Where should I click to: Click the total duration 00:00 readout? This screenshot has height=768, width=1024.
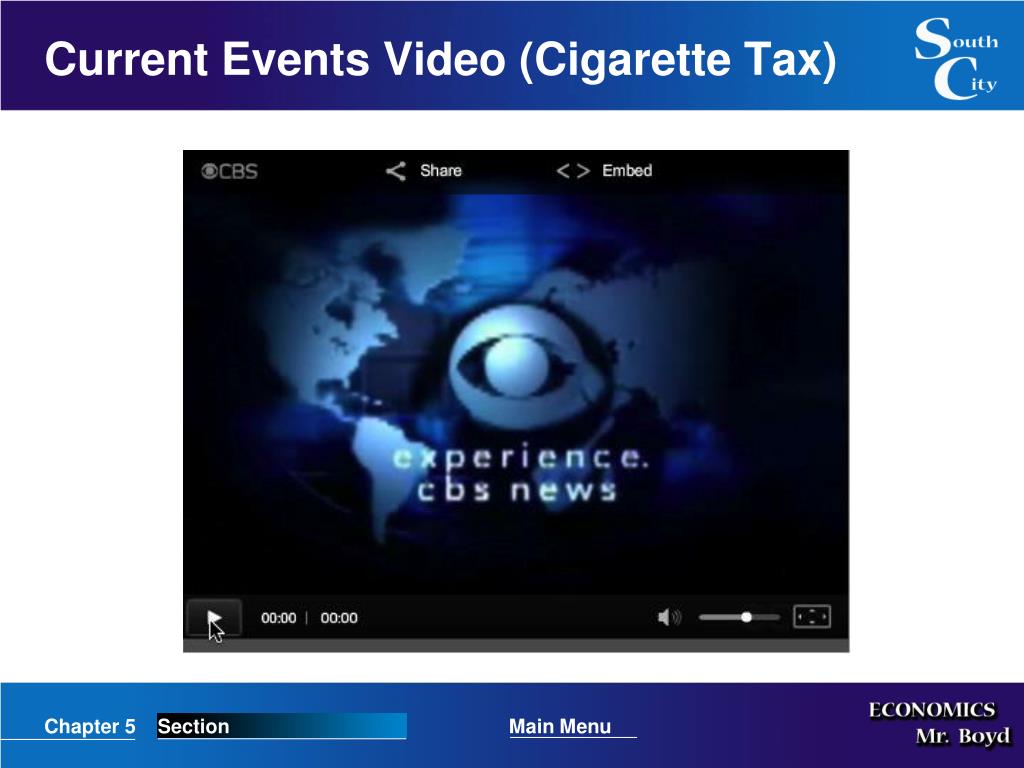(x=339, y=618)
